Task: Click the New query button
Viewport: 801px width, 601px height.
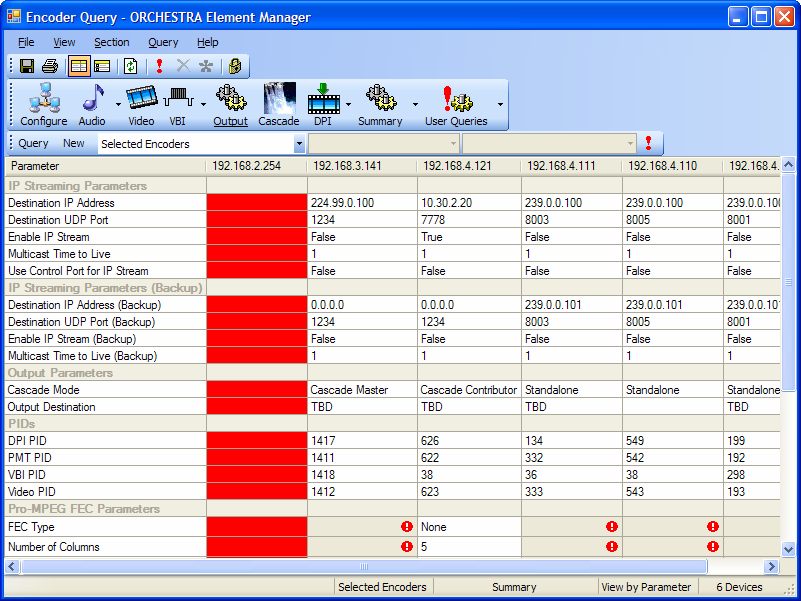Action: click(74, 144)
